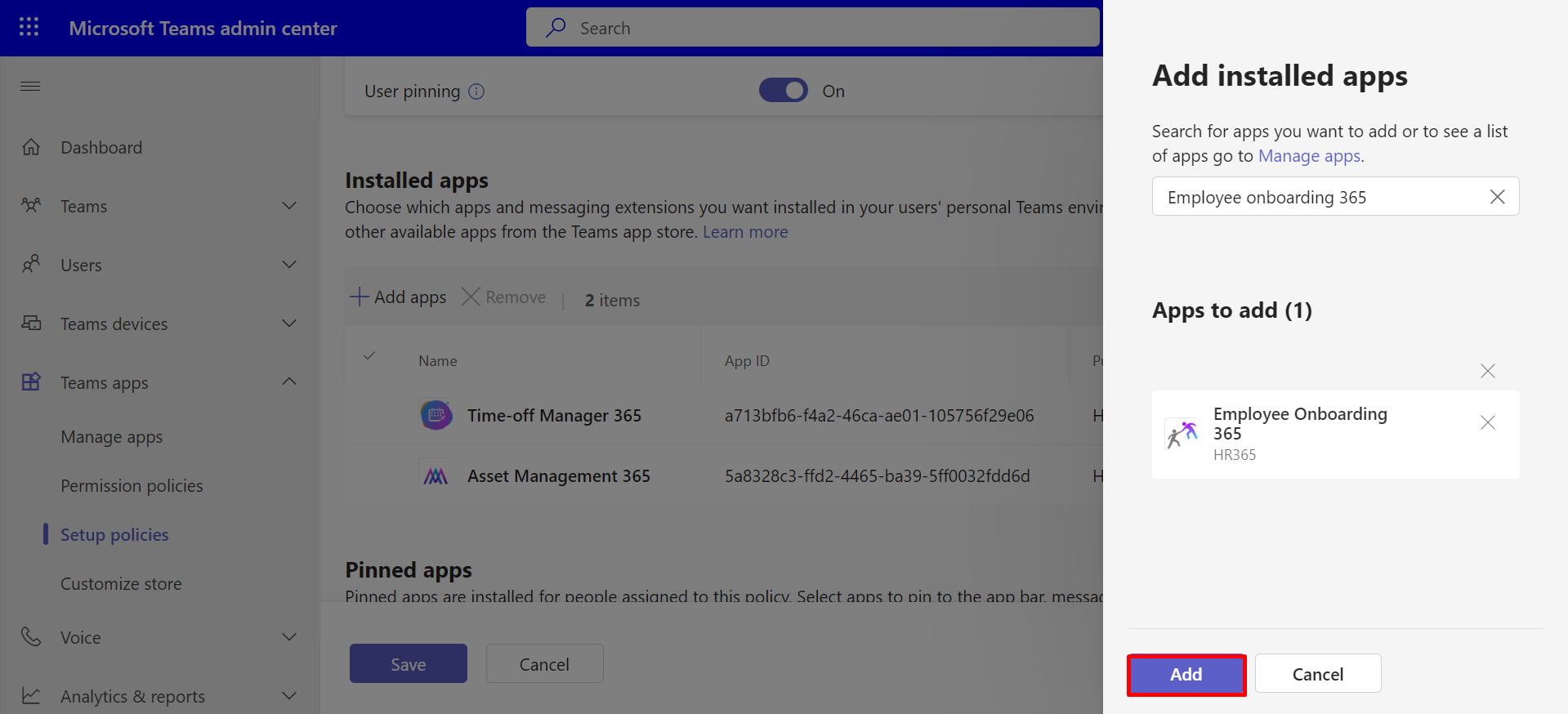Expand the Analytics & reports chevron
The width and height of the screenshot is (1568, 714).
[289, 696]
